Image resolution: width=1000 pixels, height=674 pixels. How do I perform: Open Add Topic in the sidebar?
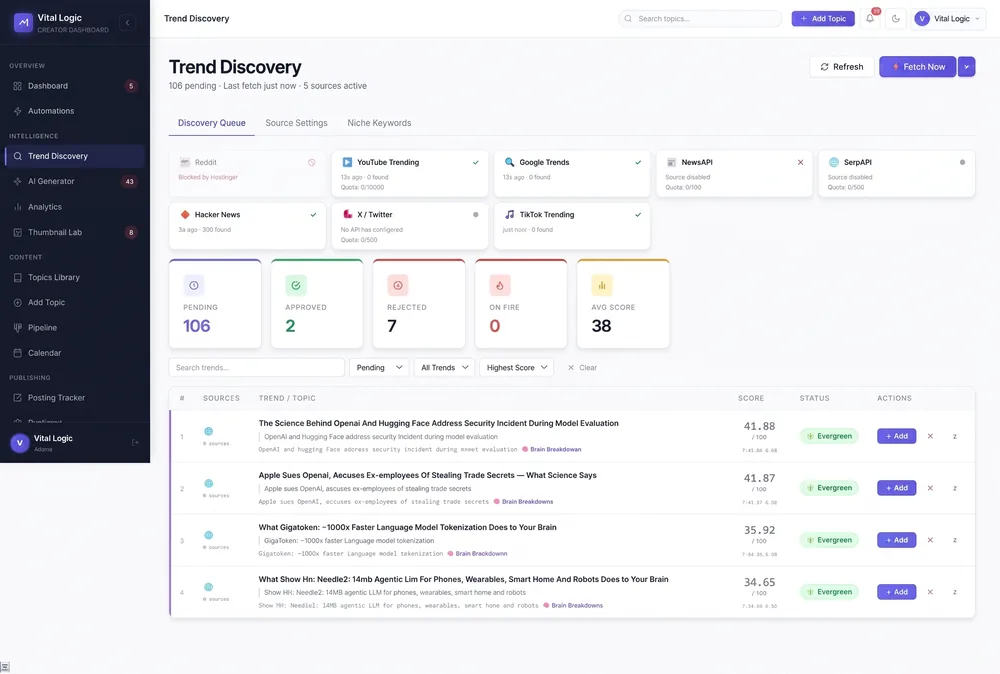[x=75, y=302]
